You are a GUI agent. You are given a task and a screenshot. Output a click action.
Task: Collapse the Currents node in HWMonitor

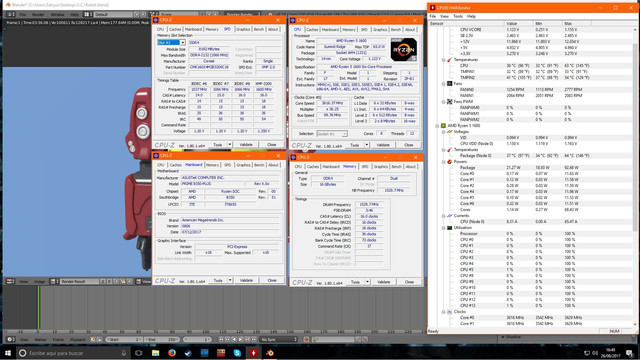click(x=443, y=216)
